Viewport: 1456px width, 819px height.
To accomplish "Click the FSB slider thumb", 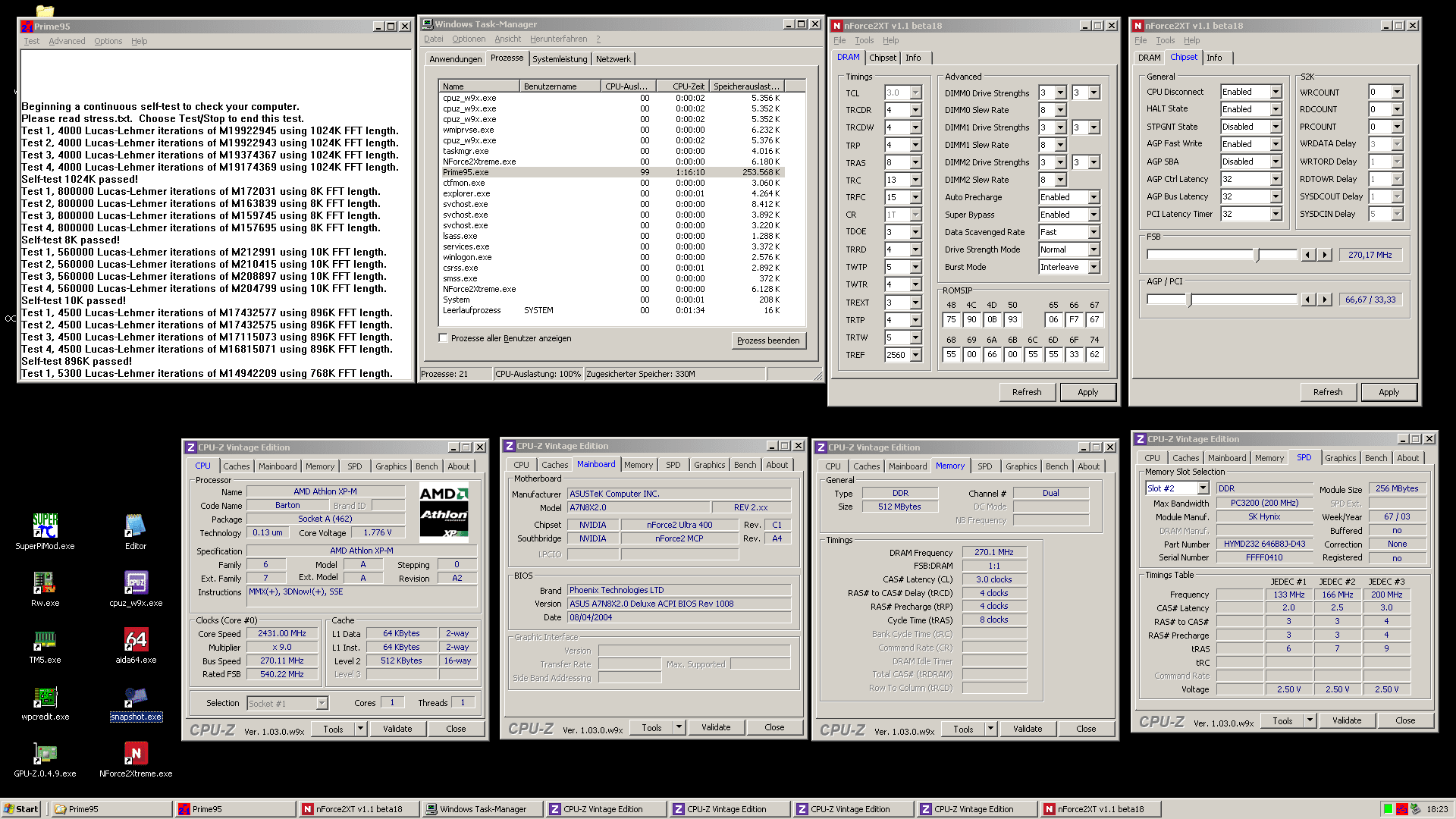I will click(x=1257, y=256).
